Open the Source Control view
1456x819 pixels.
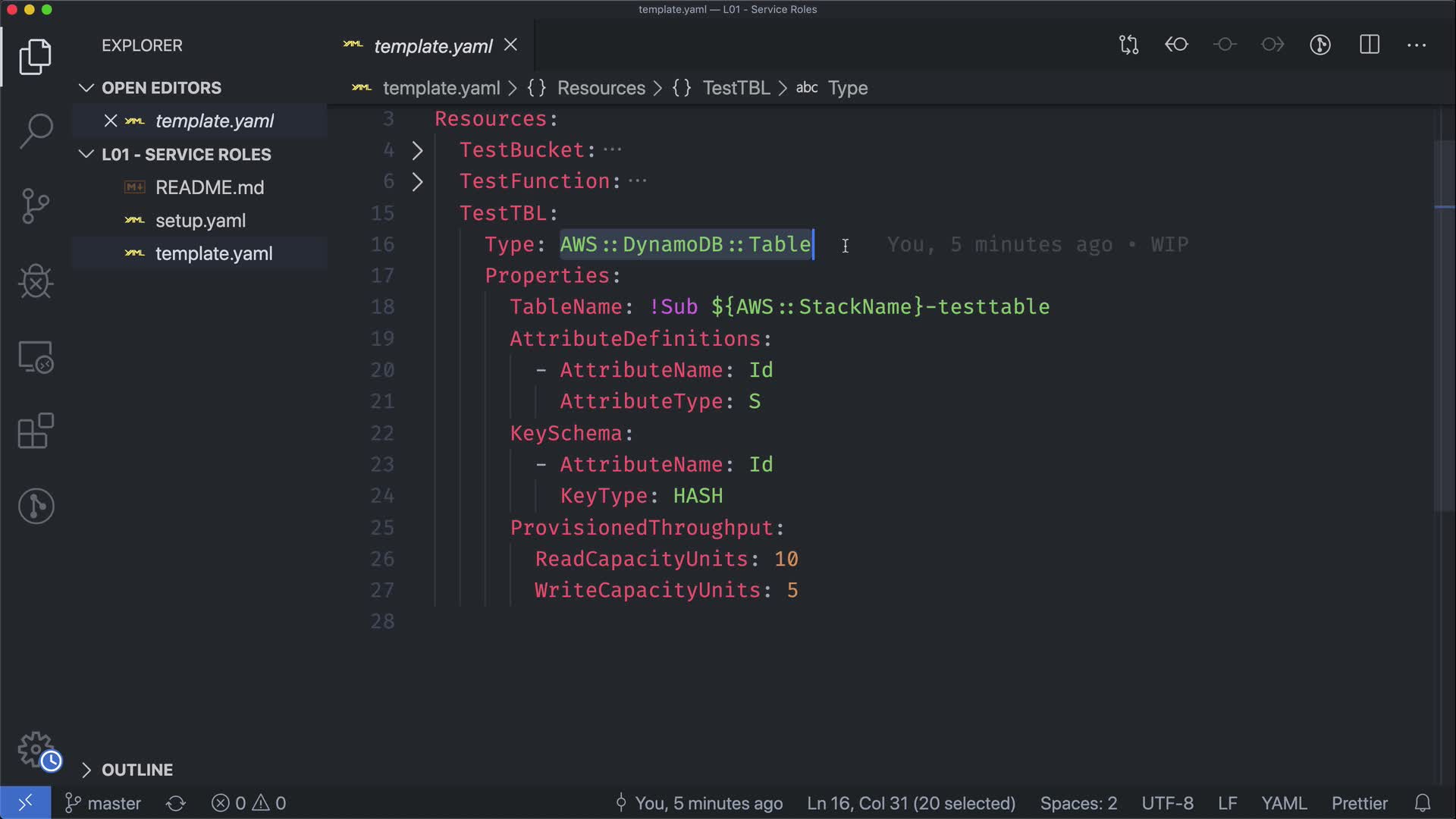click(36, 206)
